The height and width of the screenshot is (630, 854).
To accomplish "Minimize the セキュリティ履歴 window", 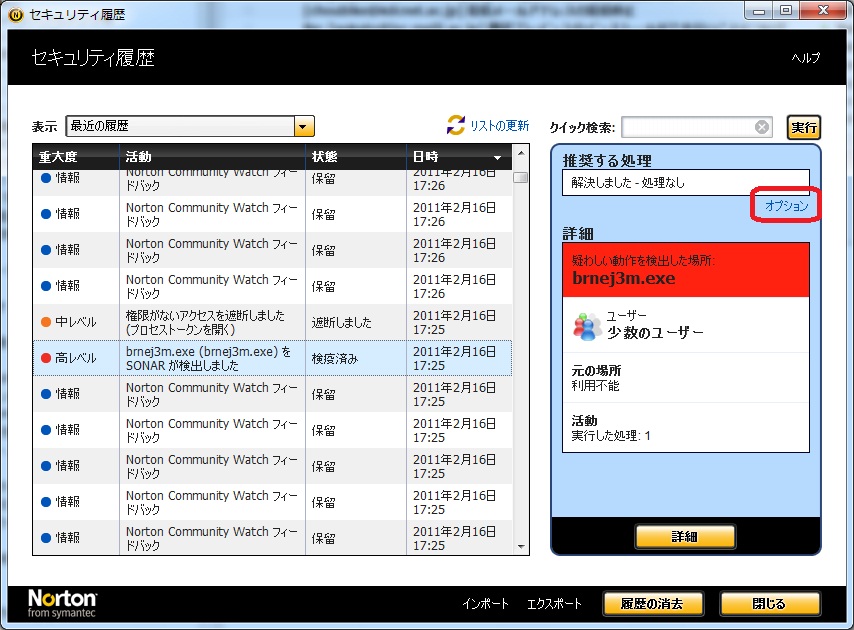I will [x=759, y=10].
